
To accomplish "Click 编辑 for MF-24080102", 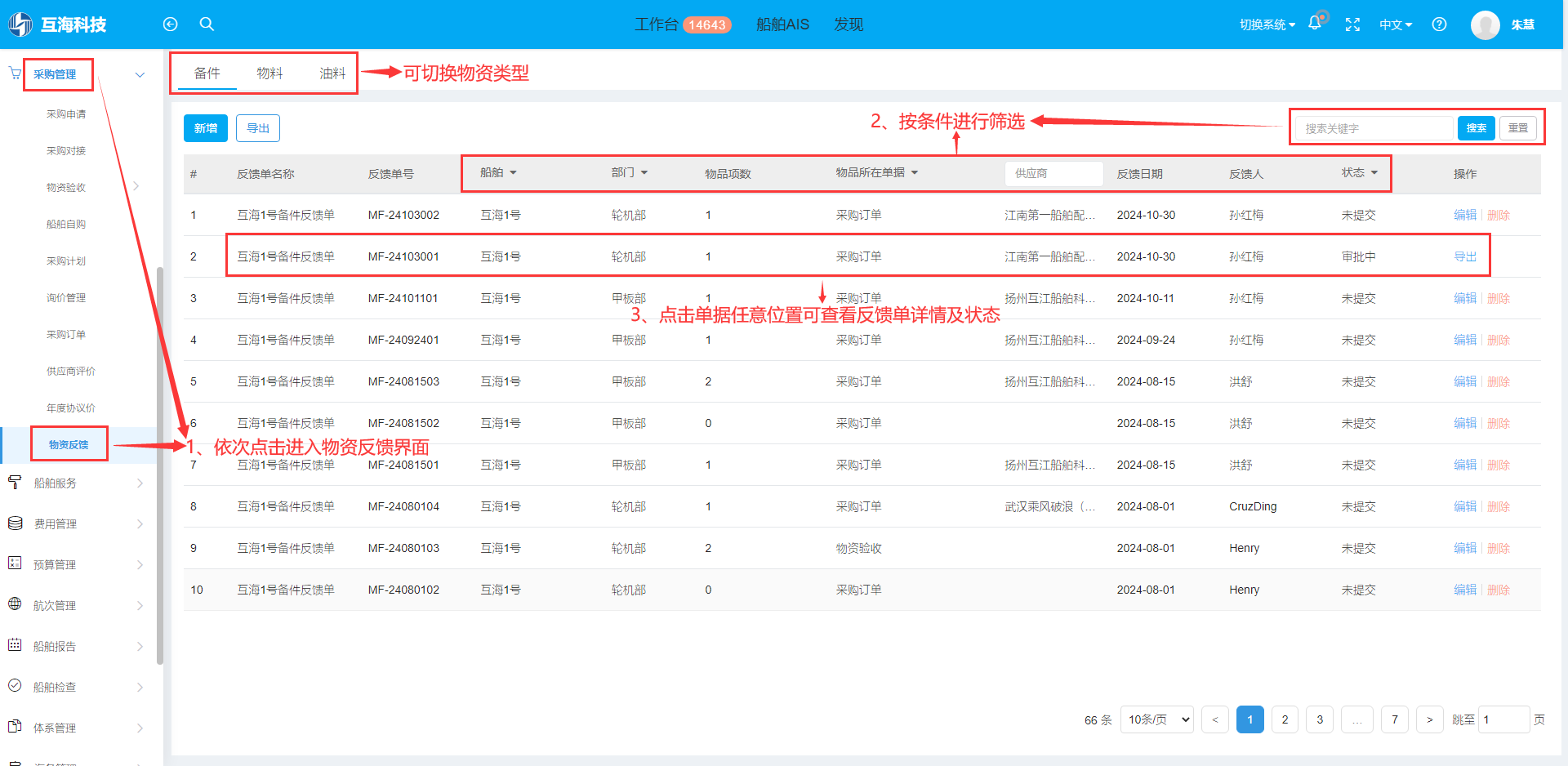I will tap(1465, 590).
